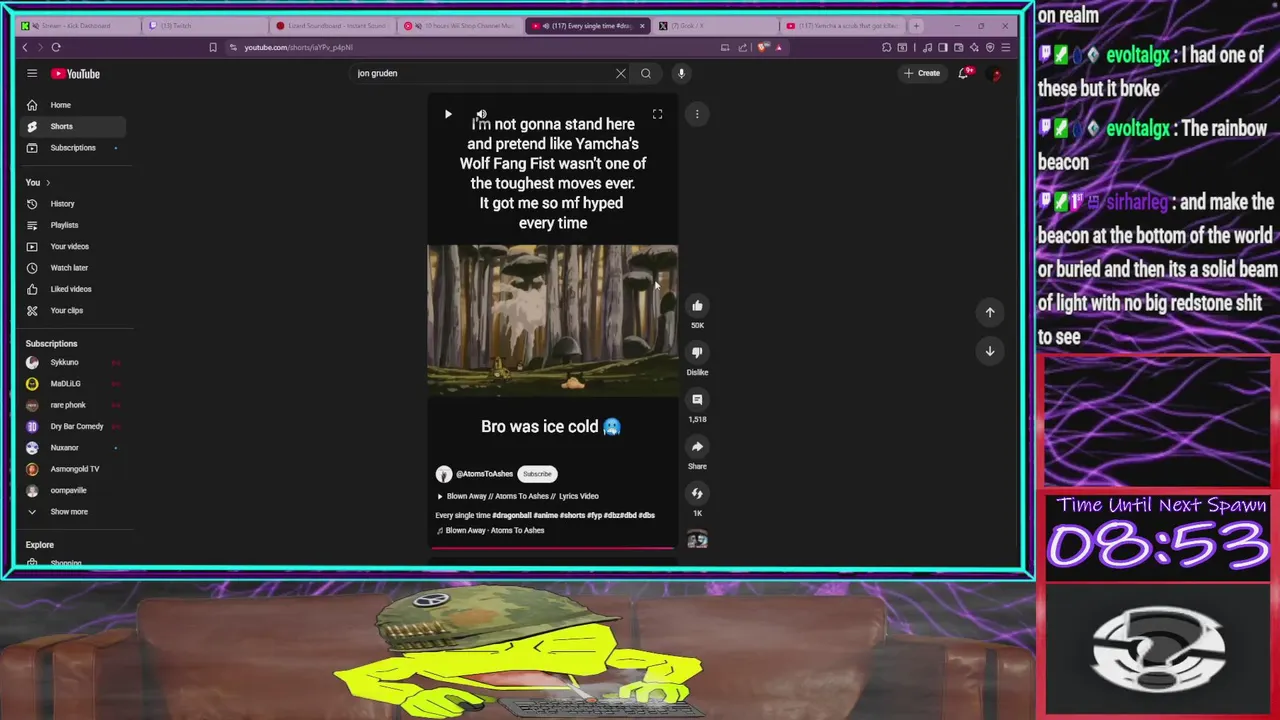Switch to the Lizard Soundboard tab
Viewport: 1280px width, 720px height.
pos(330,25)
